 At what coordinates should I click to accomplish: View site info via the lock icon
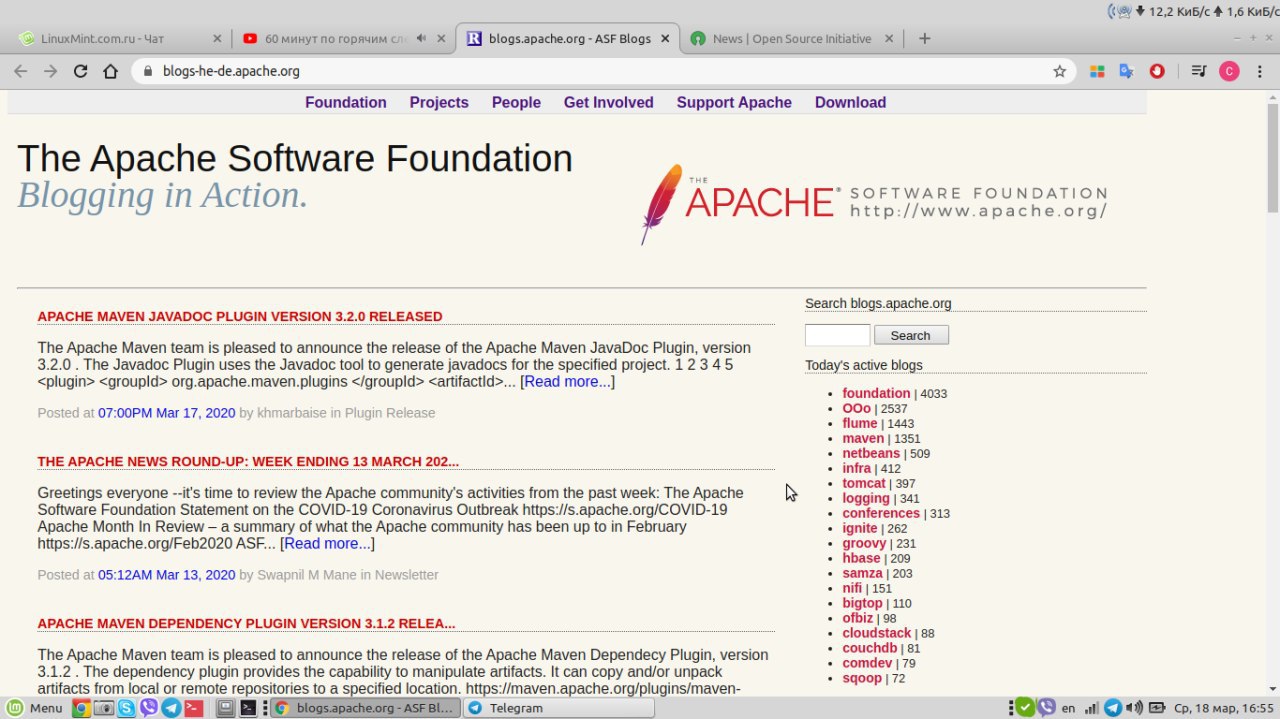point(147,71)
